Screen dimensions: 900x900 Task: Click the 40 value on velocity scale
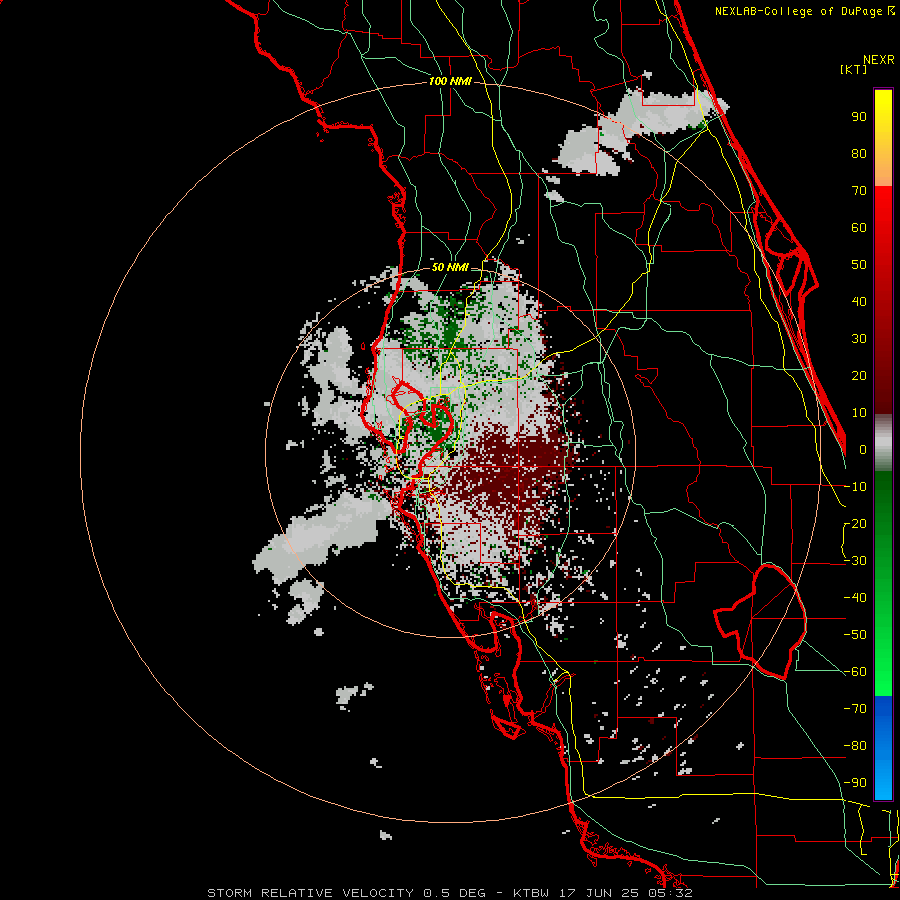point(859,302)
